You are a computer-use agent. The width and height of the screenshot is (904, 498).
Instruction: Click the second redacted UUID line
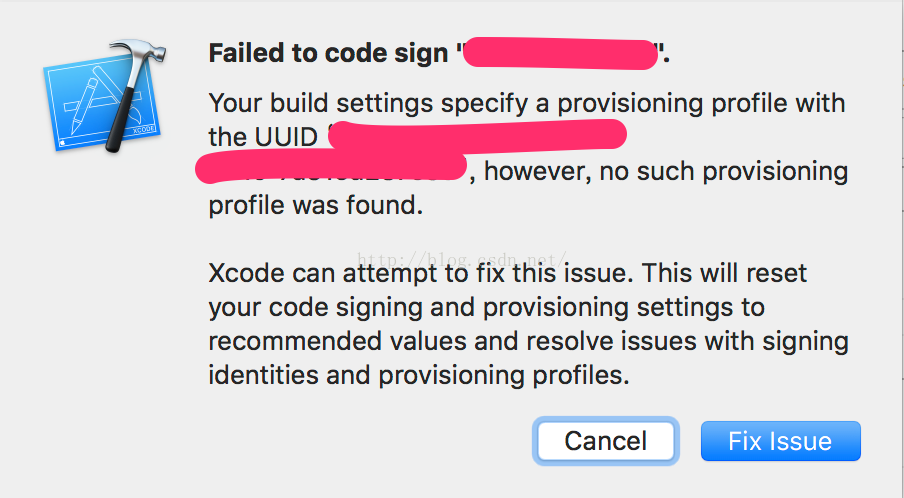pyautogui.click(x=331, y=168)
